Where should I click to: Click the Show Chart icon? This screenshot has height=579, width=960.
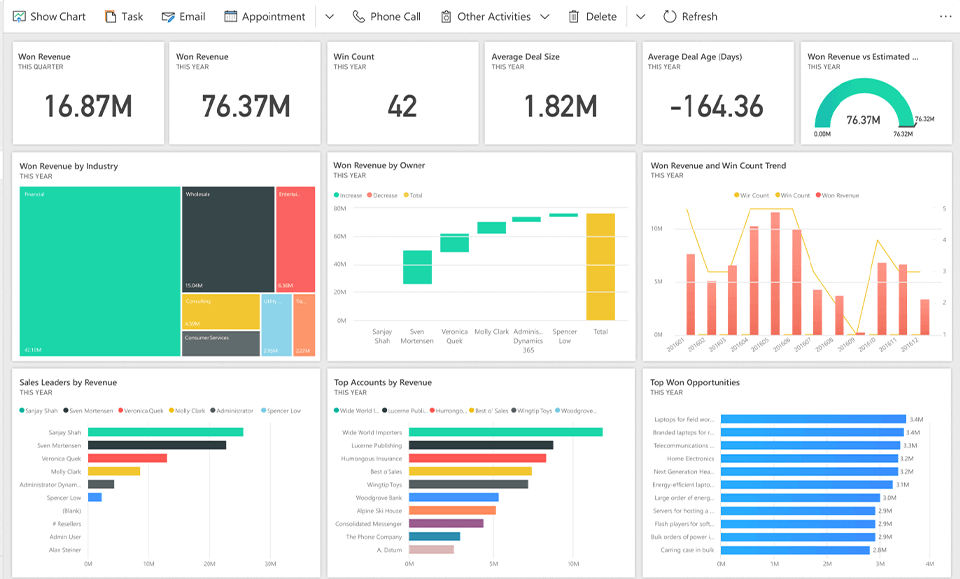pyautogui.click(x=19, y=17)
